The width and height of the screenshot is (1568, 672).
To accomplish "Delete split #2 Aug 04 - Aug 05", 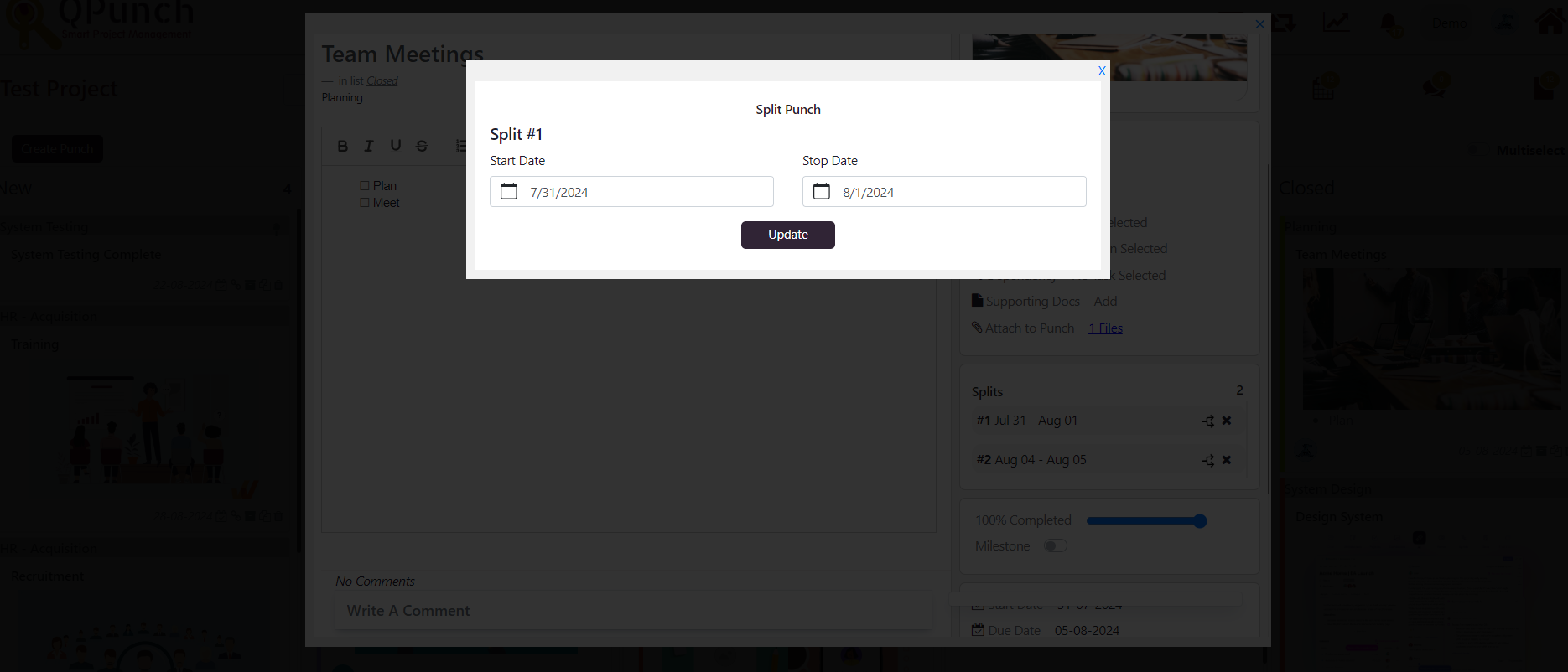I will (1227, 460).
